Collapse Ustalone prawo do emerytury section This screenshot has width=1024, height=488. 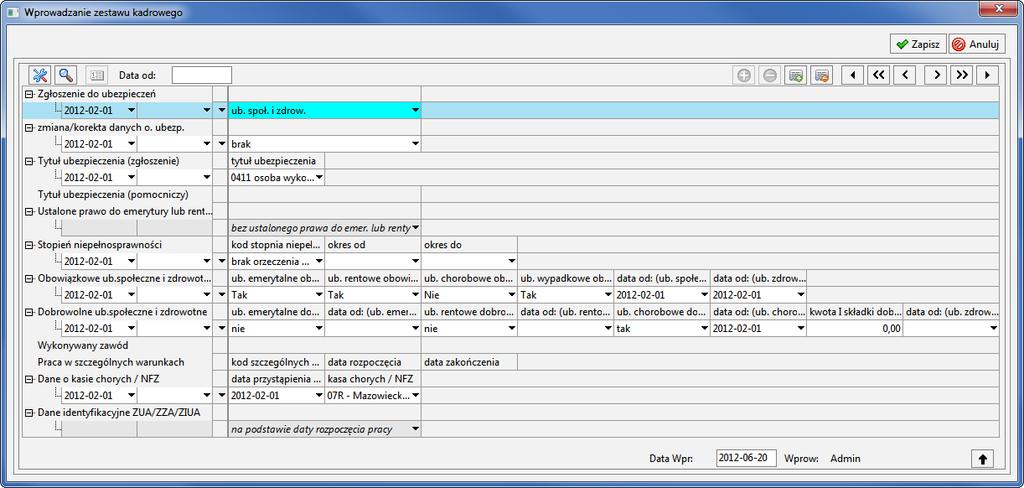pyautogui.click(x=28, y=211)
